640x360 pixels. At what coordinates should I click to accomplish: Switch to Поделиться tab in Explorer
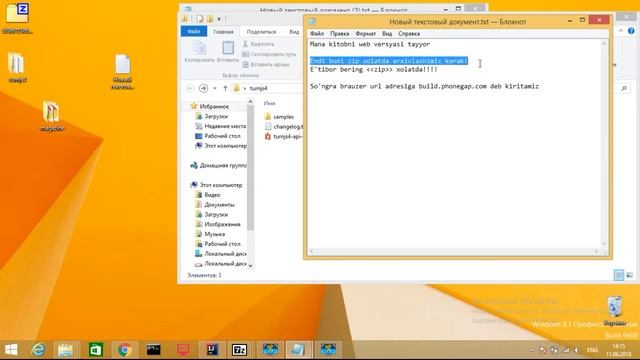tap(261, 31)
